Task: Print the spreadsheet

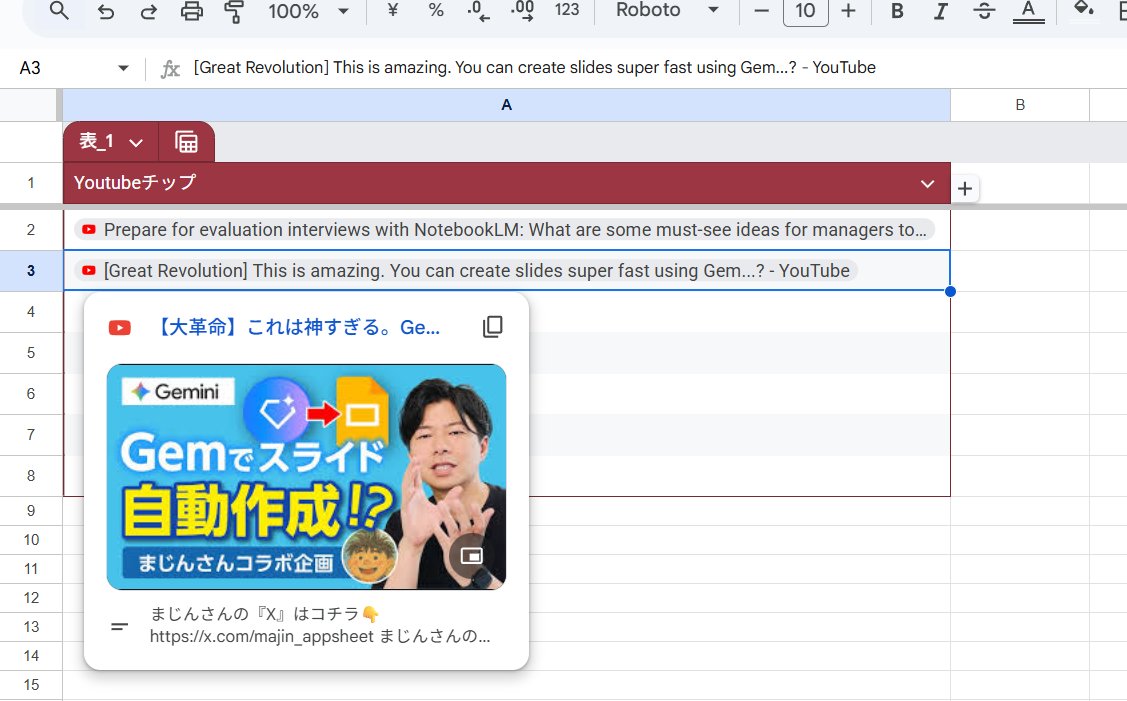Action: [x=191, y=12]
